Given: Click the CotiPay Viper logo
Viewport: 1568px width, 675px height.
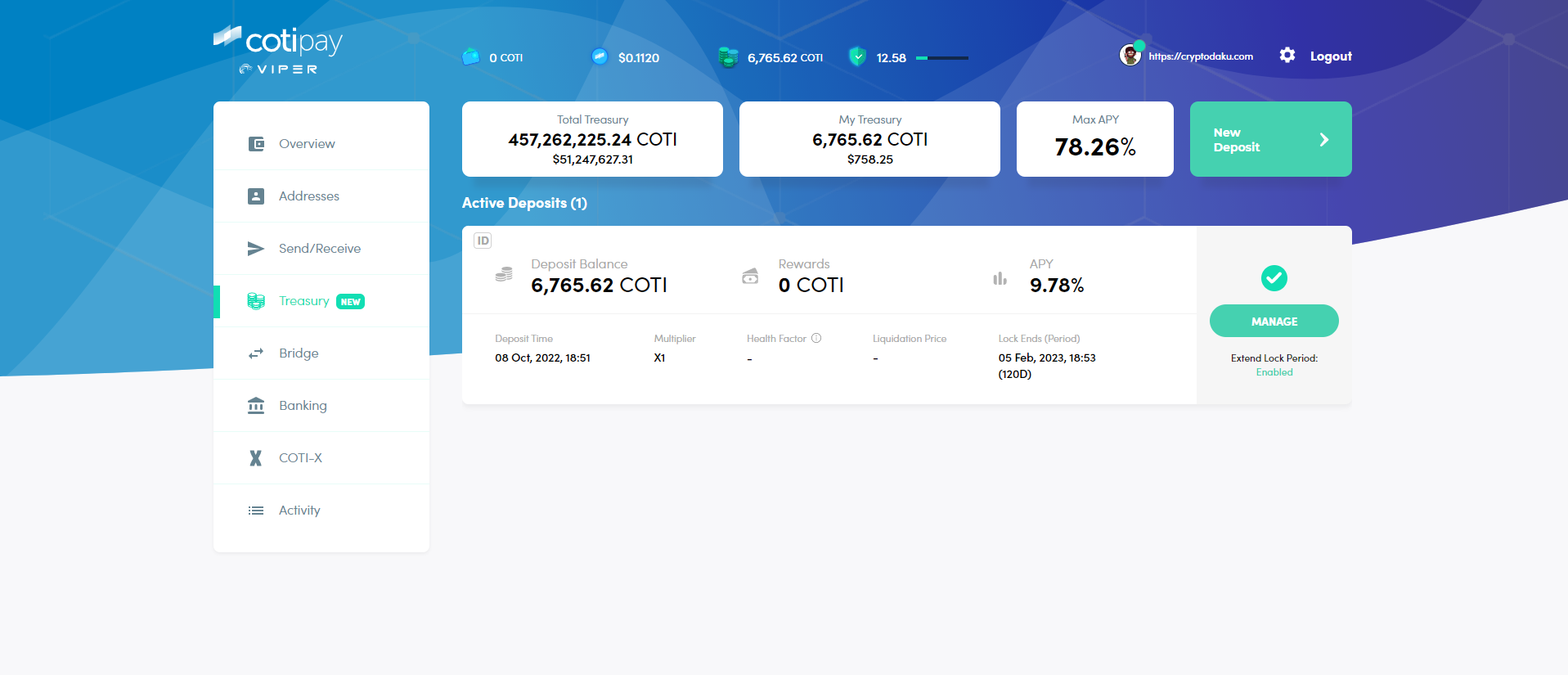Looking at the screenshot, I should (278, 51).
